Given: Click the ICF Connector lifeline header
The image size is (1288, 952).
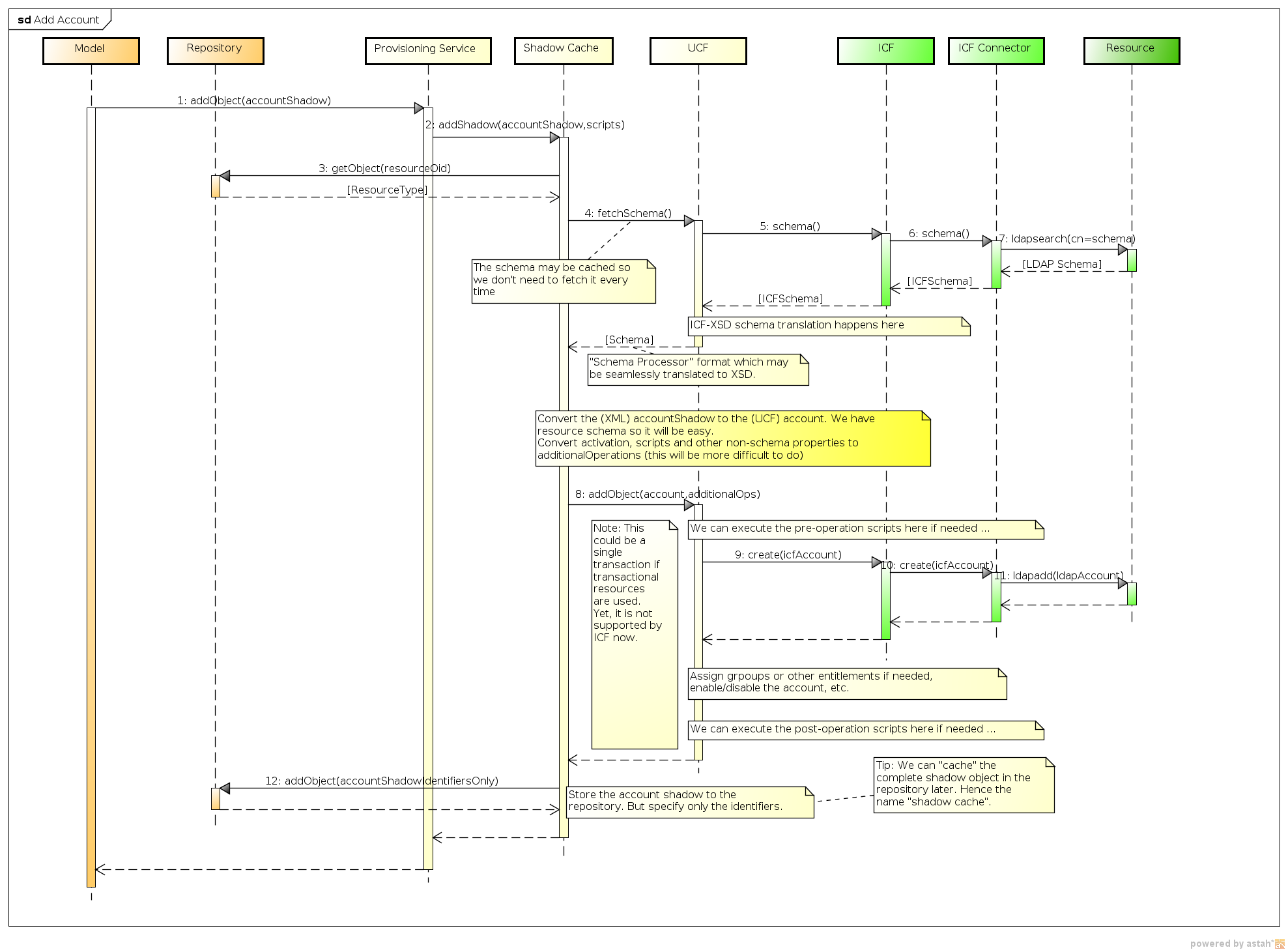Looking at the screenshot, I should 995,50.
